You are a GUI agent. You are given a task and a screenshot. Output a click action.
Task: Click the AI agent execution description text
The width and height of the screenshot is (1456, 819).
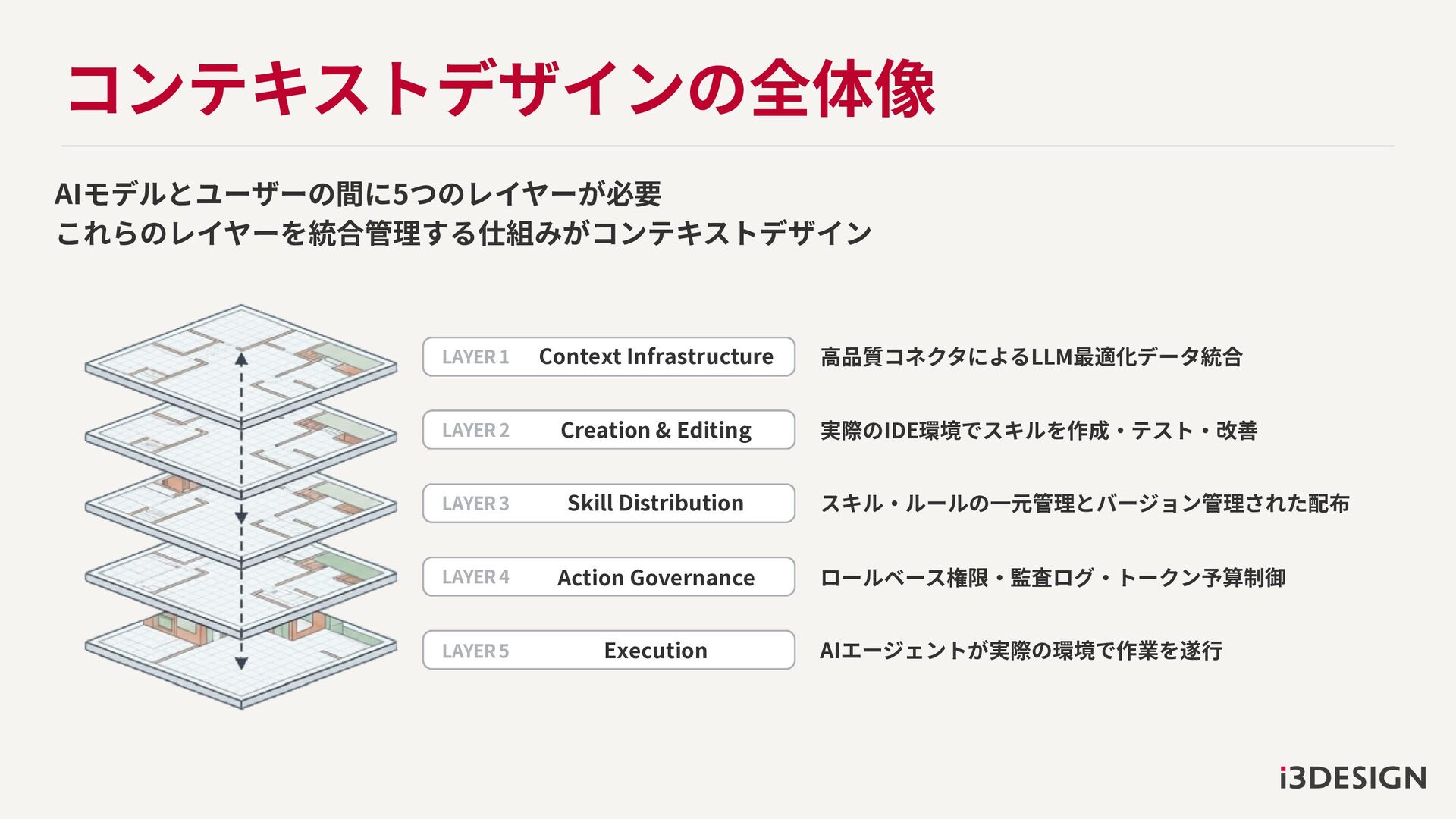coord(1021,651)
